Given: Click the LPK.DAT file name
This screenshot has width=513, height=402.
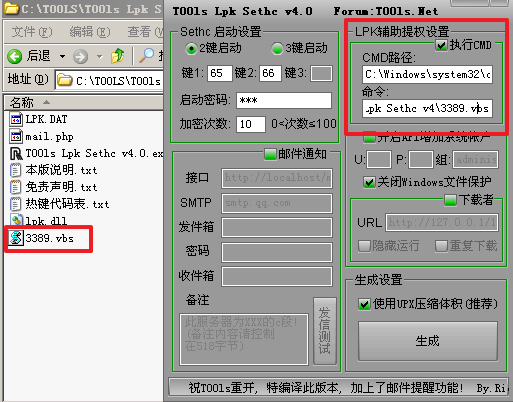Looking at the screenshot, I should [x=46, y=119].
